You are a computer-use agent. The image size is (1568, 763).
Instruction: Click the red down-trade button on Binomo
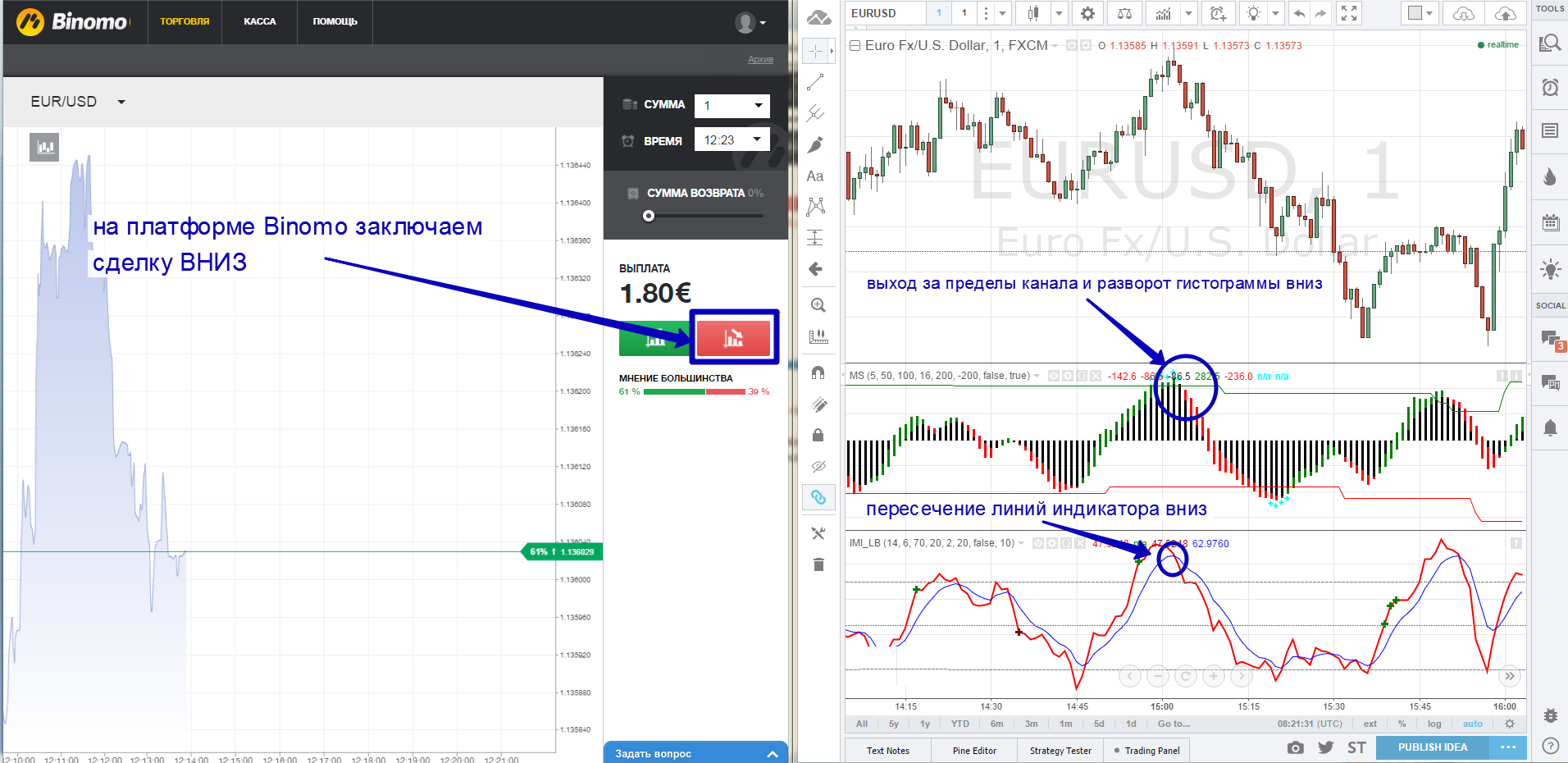pos(733,337)
